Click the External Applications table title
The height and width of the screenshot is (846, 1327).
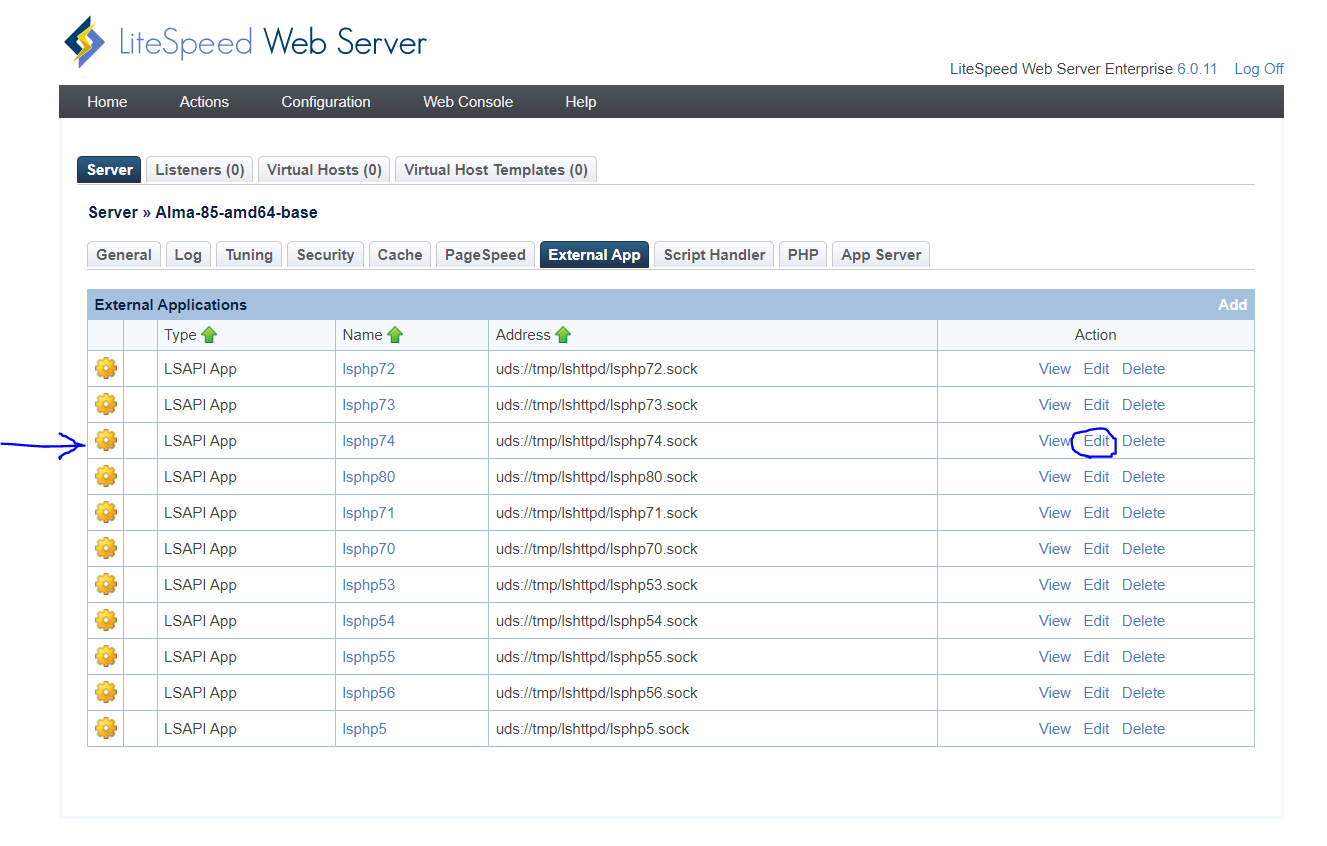click(x=171, y=305)
